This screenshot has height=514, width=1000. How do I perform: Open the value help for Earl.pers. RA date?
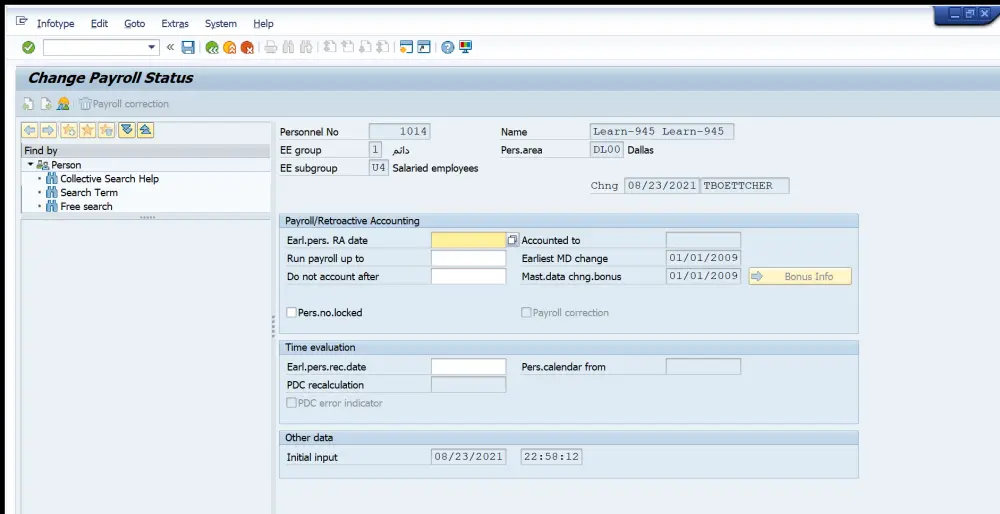point(512,240)
